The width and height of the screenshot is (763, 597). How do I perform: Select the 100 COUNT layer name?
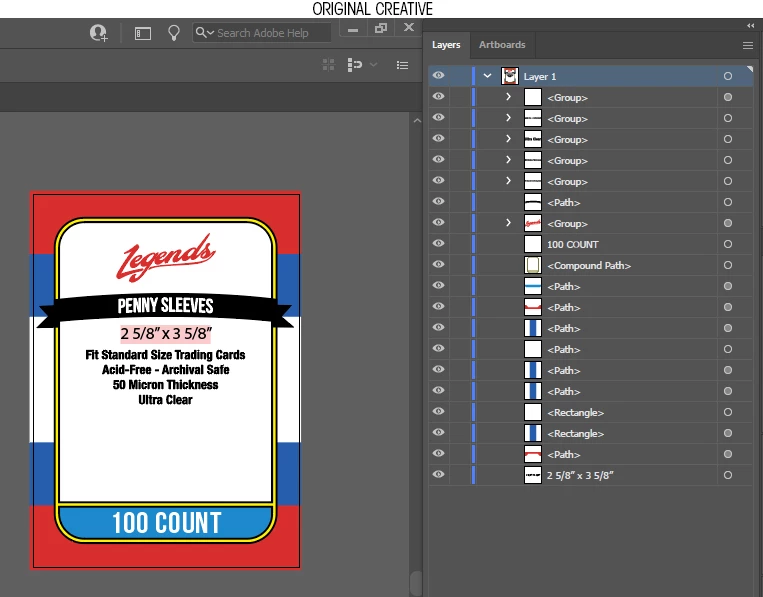pyautogui.click(x=573, y=245)
